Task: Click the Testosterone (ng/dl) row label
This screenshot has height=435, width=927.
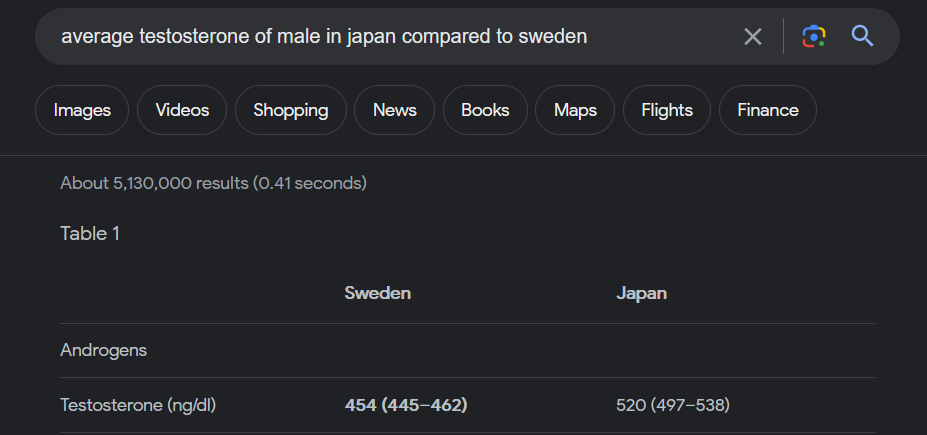Action: point(138,405)
